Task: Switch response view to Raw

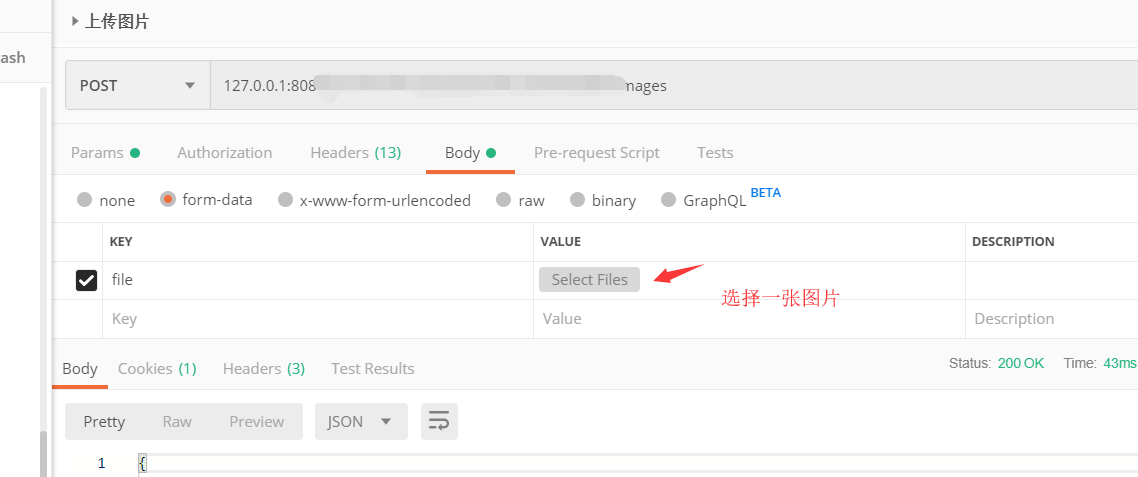Action: coord(177,422)
